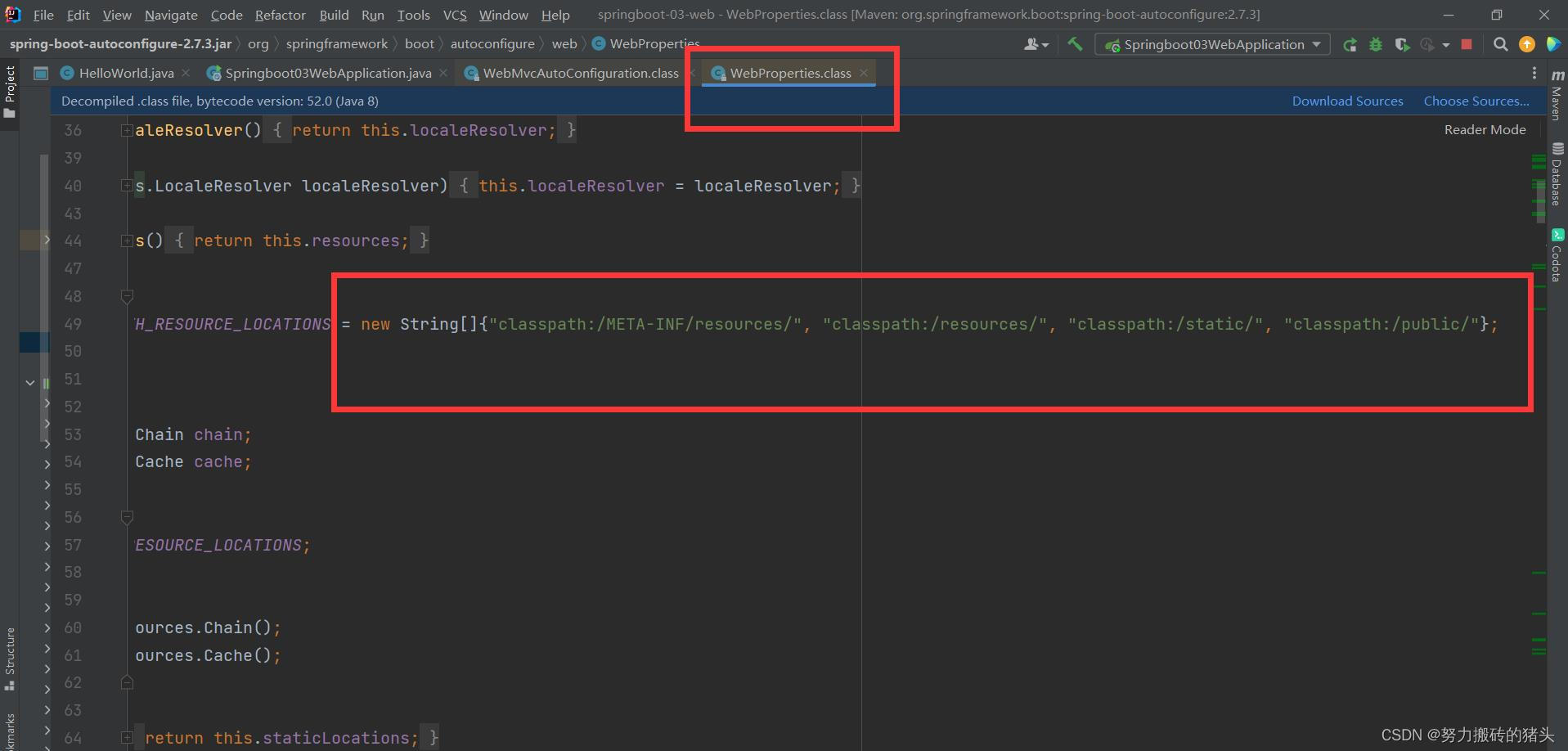Click the boot breadcrumb

click(419, 44)
